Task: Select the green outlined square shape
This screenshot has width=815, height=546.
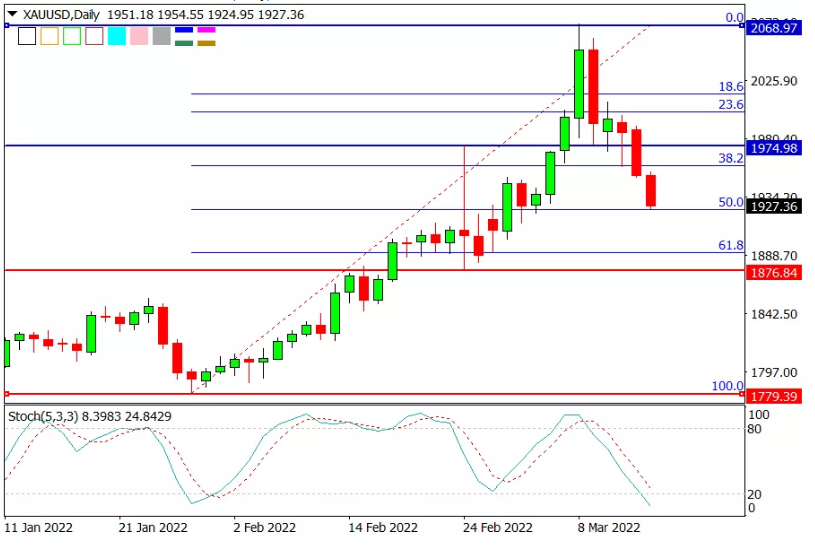Action: 72,36
